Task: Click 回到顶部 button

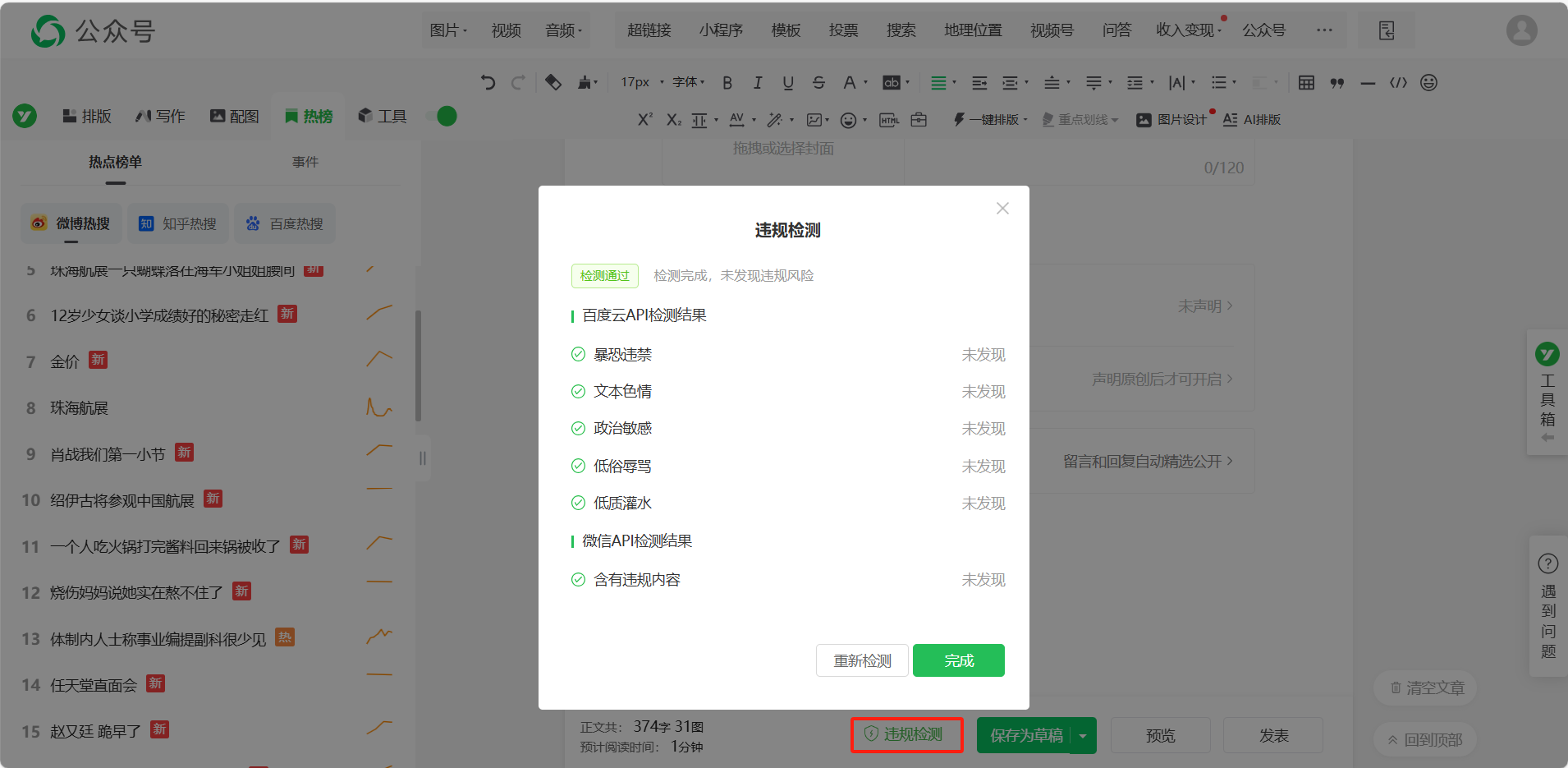Action: click(x=1424, y=739)
